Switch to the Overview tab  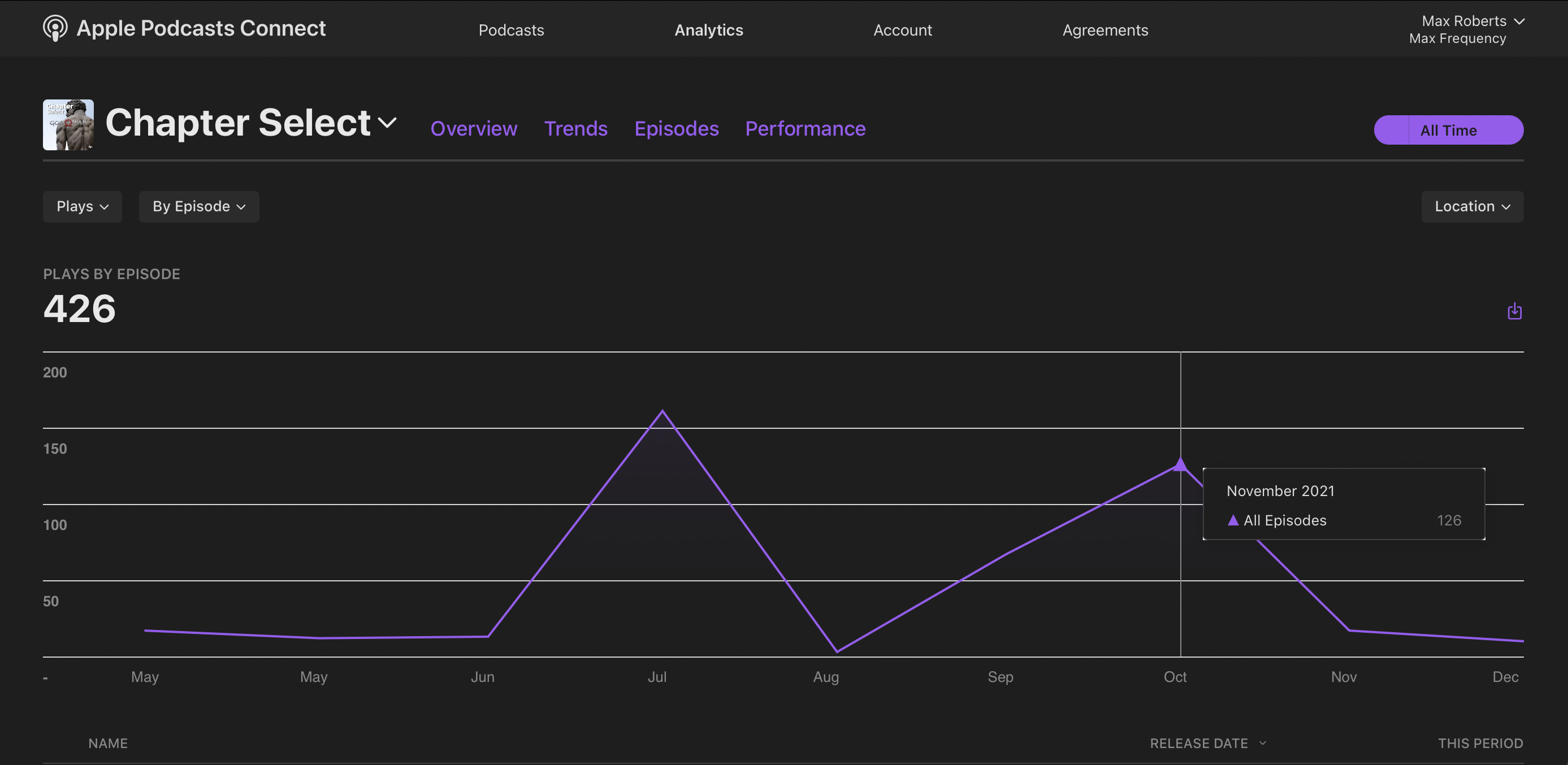tap(473, 129)
